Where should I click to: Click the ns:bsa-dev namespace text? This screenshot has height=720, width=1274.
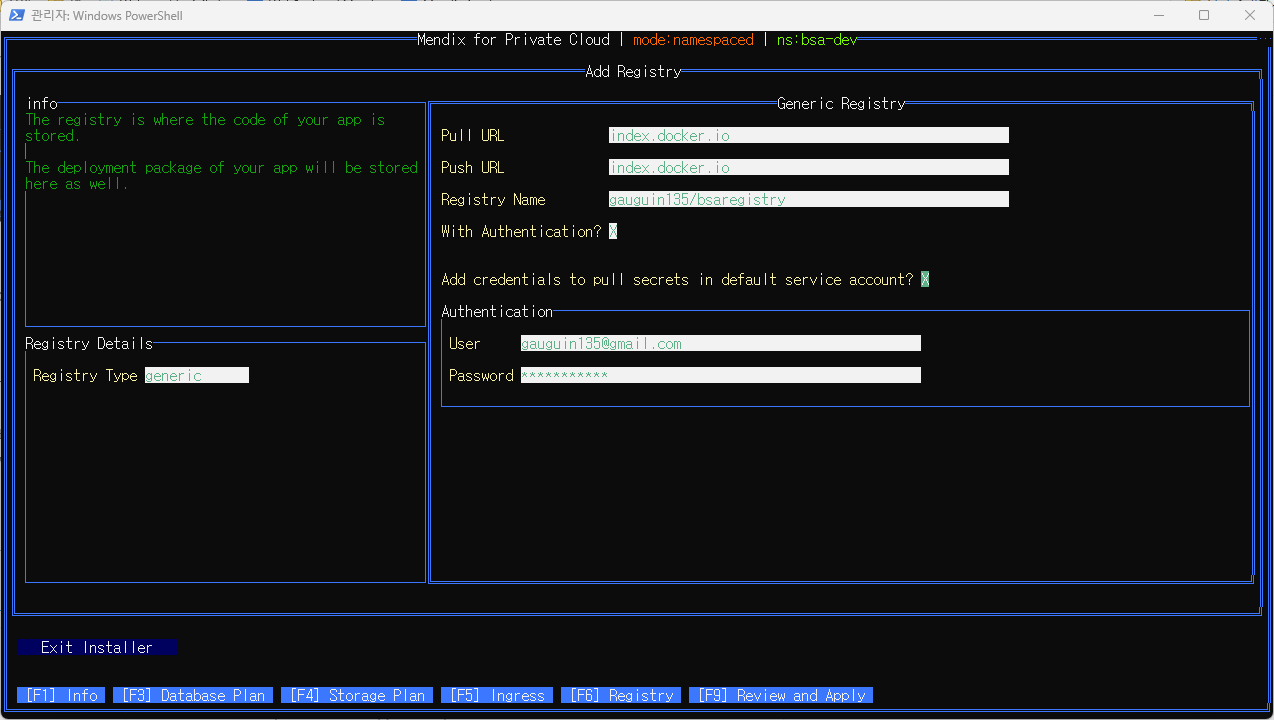point(817,39)
